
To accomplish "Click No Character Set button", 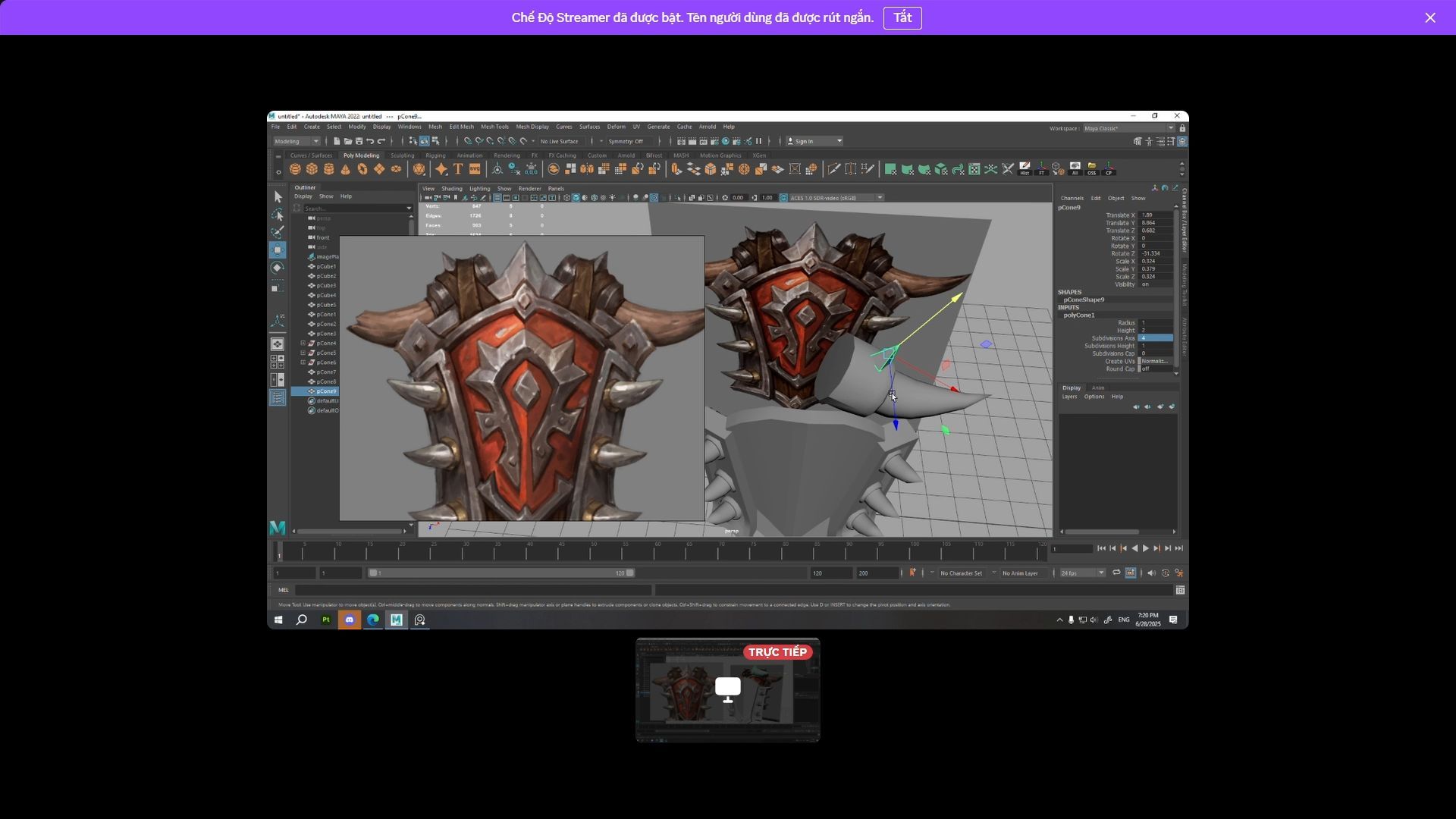I will (961, 573).
